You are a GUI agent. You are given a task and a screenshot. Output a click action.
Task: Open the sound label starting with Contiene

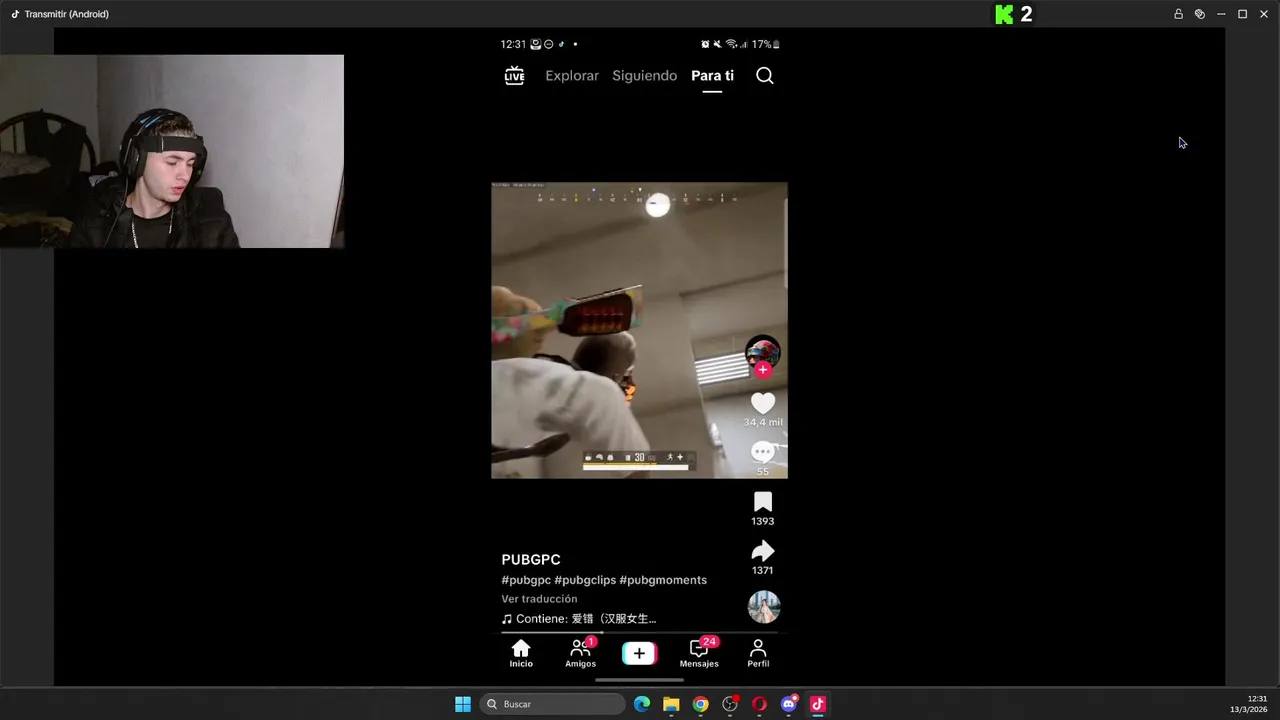pyautogui.click(x=579, y=619)
